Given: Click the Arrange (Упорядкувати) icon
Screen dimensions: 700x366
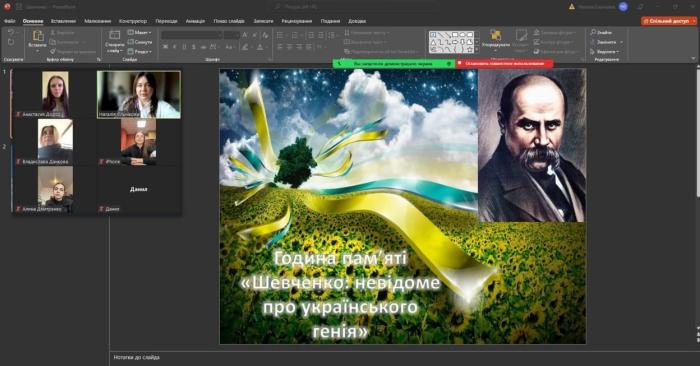Looking at the screenshot, I should click(496, 35).
